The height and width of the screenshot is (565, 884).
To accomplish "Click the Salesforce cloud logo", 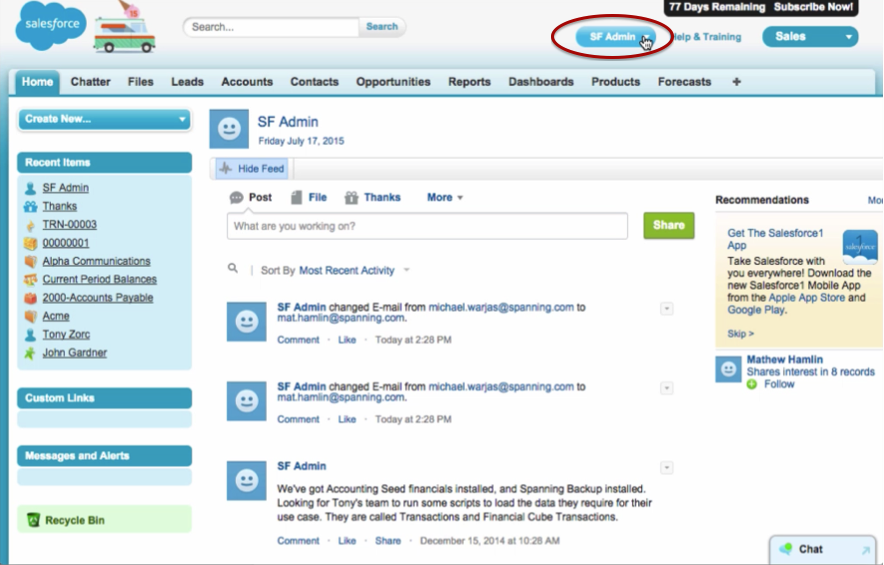I will click(51, 25).
